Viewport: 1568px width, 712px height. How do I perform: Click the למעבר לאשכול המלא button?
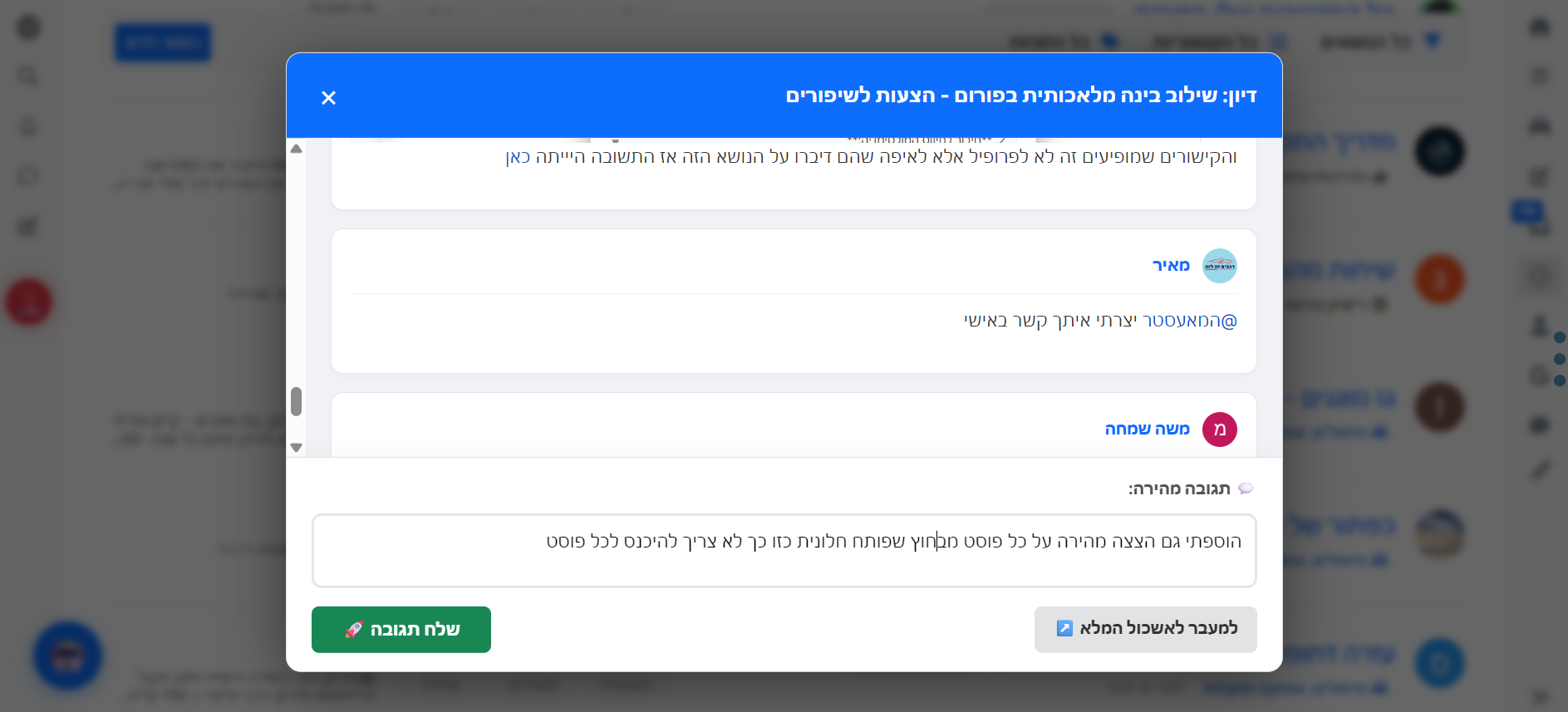click(1145, 629)
